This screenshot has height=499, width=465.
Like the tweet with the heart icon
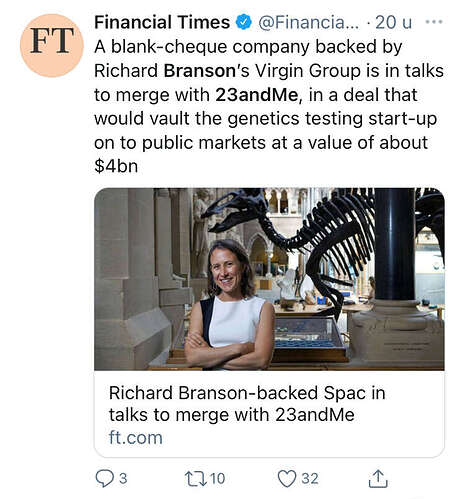(x=287, y=479)
